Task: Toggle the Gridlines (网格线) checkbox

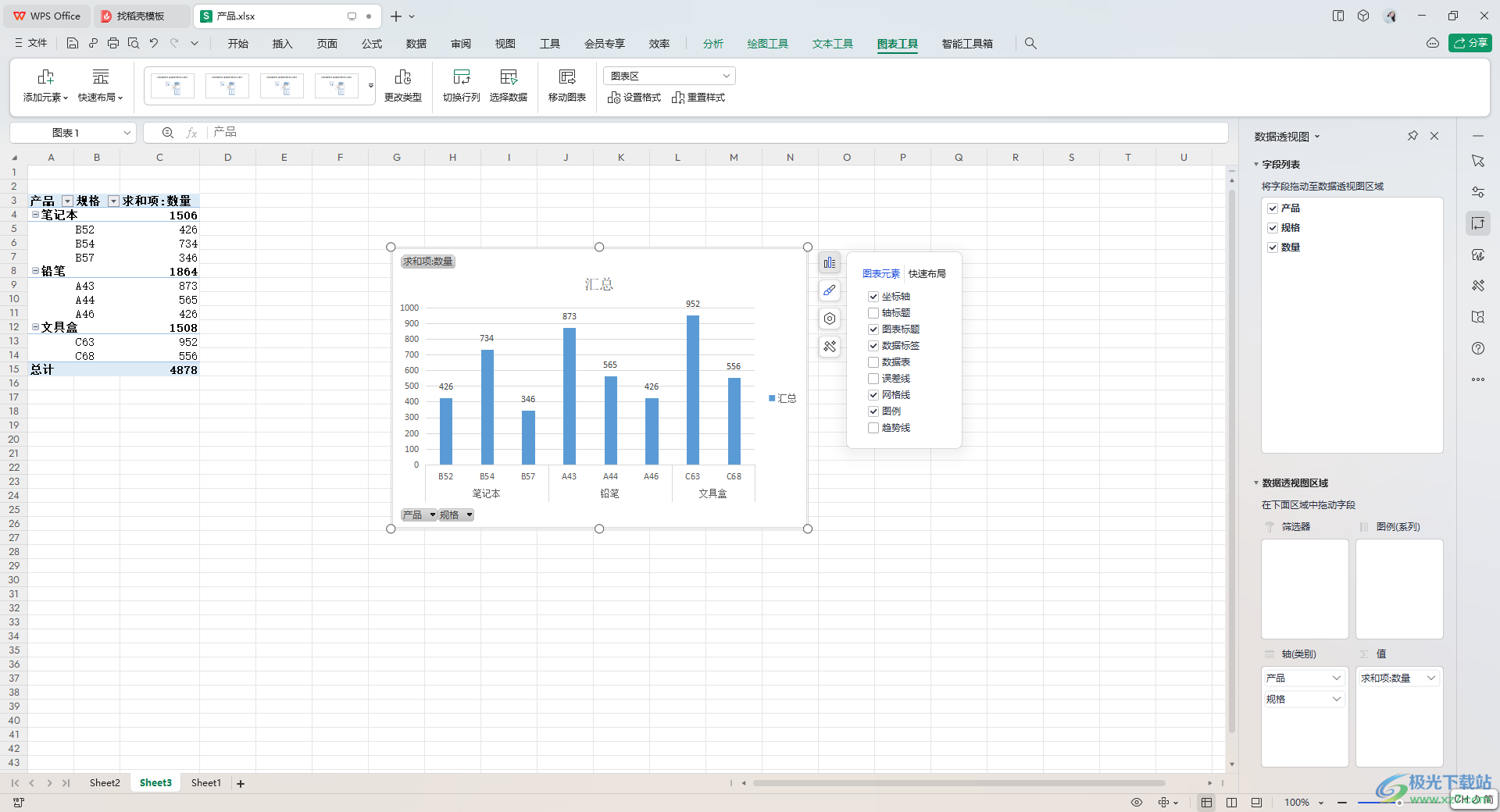Action: (873, 395)
